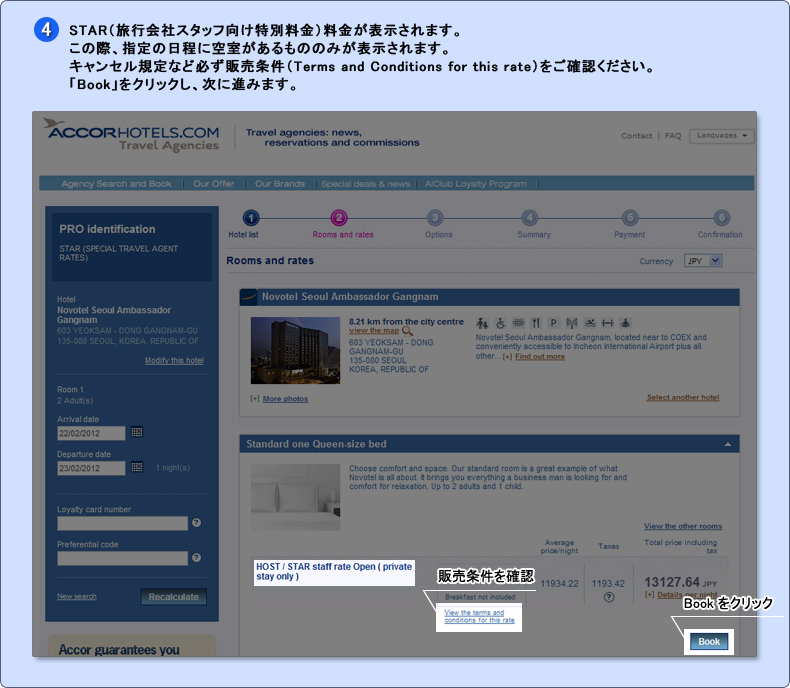The image size is (790, 688).
Task: Click Modify this hotel link
Action: pyautogui.click(x=174, y=361)
